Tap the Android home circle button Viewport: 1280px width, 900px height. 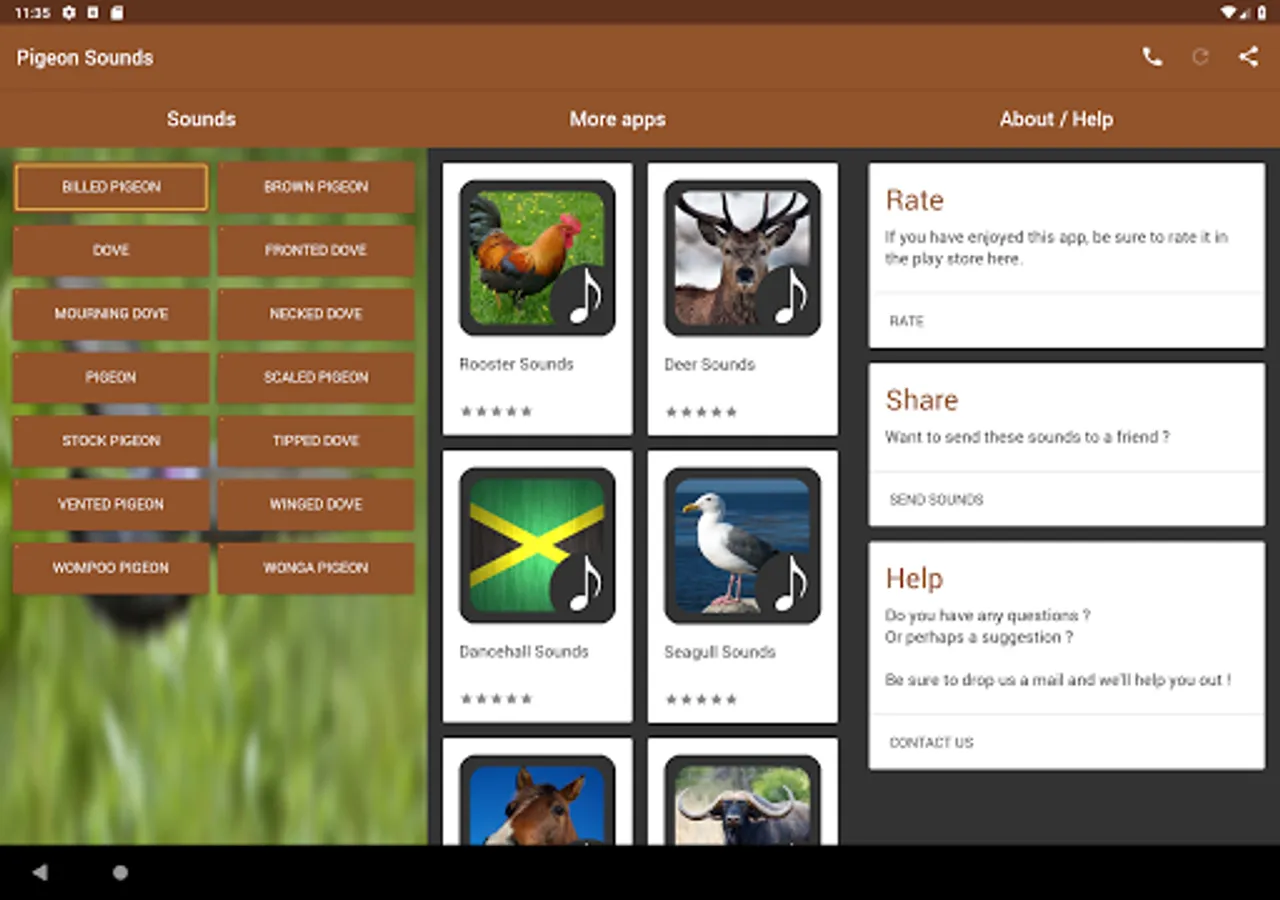[120, 873]
